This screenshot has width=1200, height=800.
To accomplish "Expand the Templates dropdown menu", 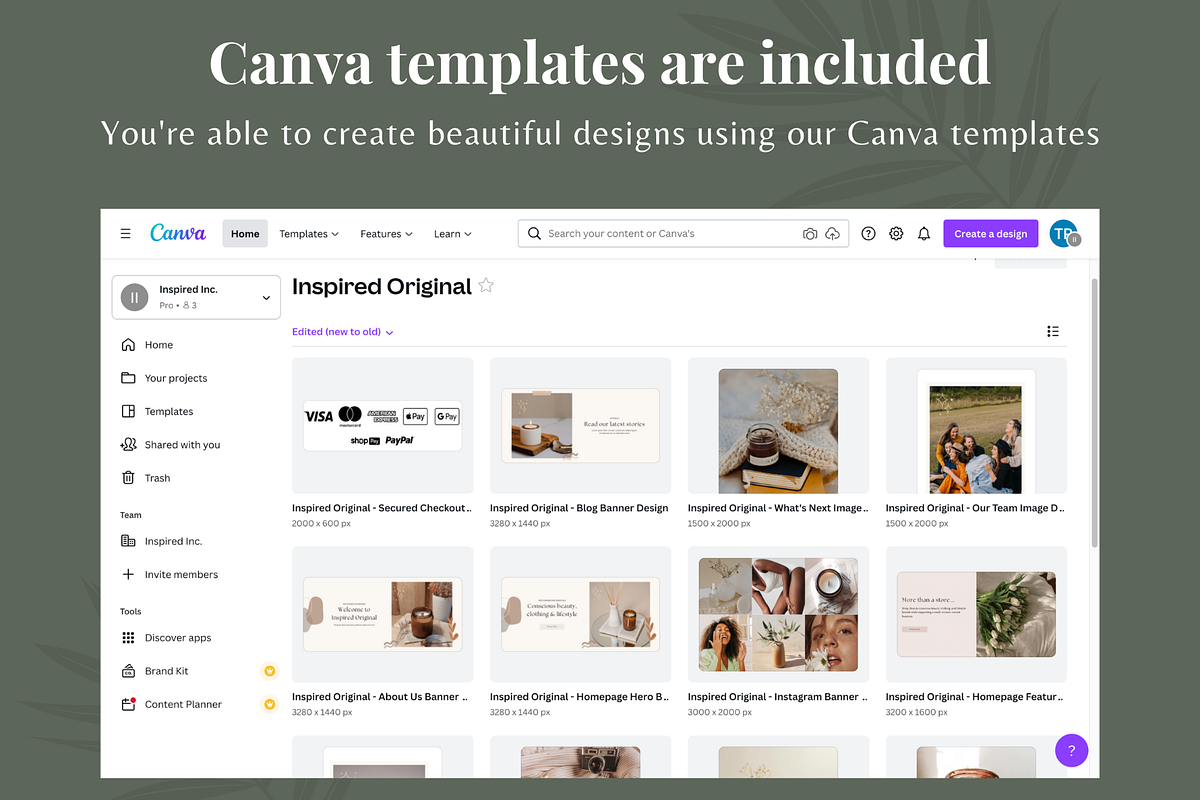I will point(309,234).
